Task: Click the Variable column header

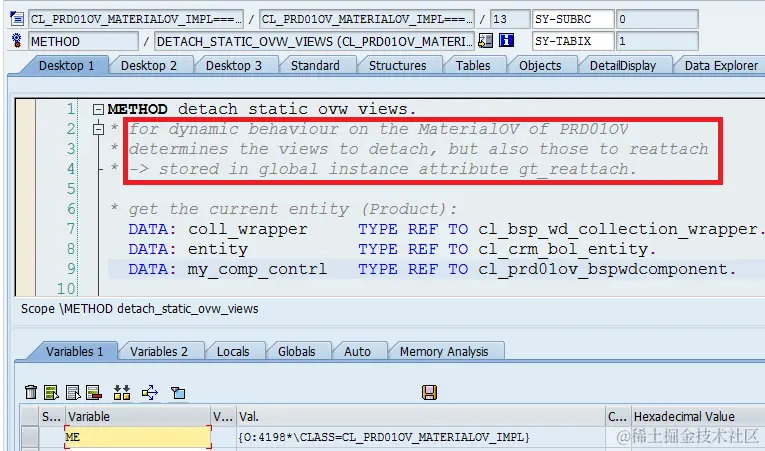Action: (138, 416)
